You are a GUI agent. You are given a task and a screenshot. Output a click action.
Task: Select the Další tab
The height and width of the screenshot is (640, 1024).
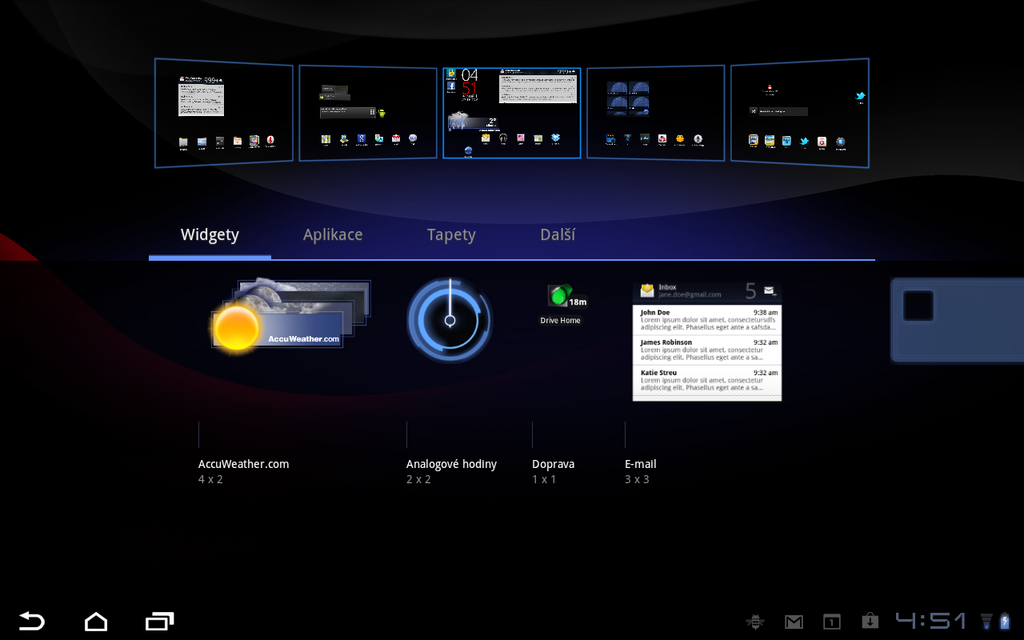(x=557, y=235)
